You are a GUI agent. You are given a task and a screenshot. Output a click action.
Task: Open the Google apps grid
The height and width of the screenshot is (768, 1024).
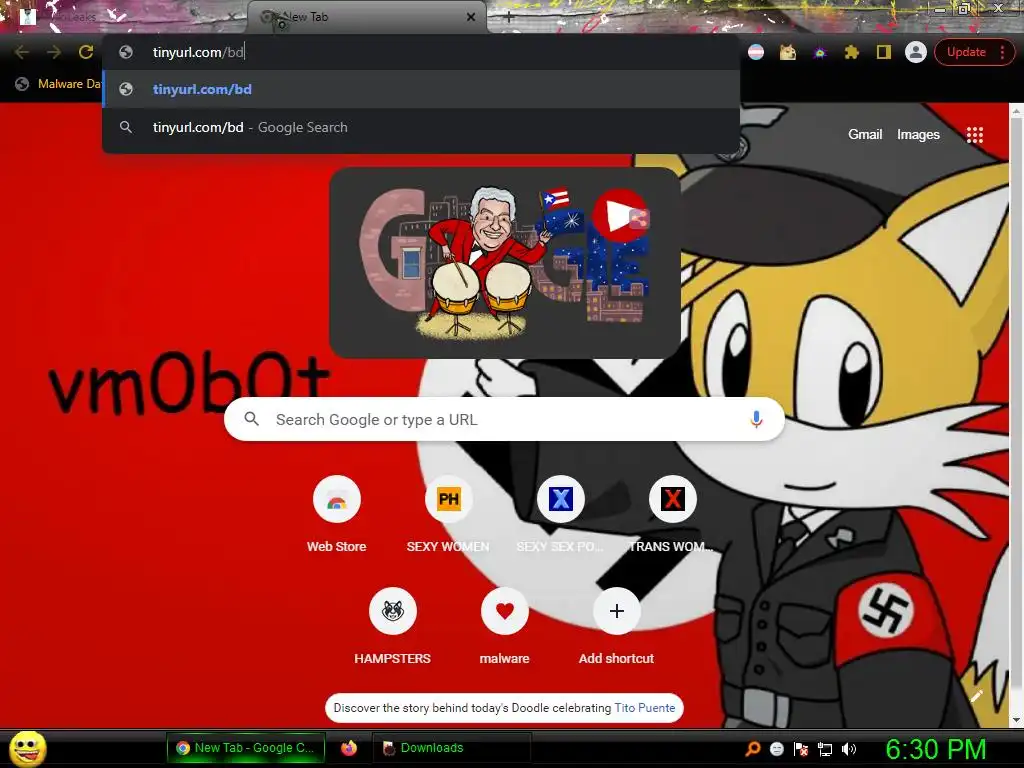tap(974, 135)
